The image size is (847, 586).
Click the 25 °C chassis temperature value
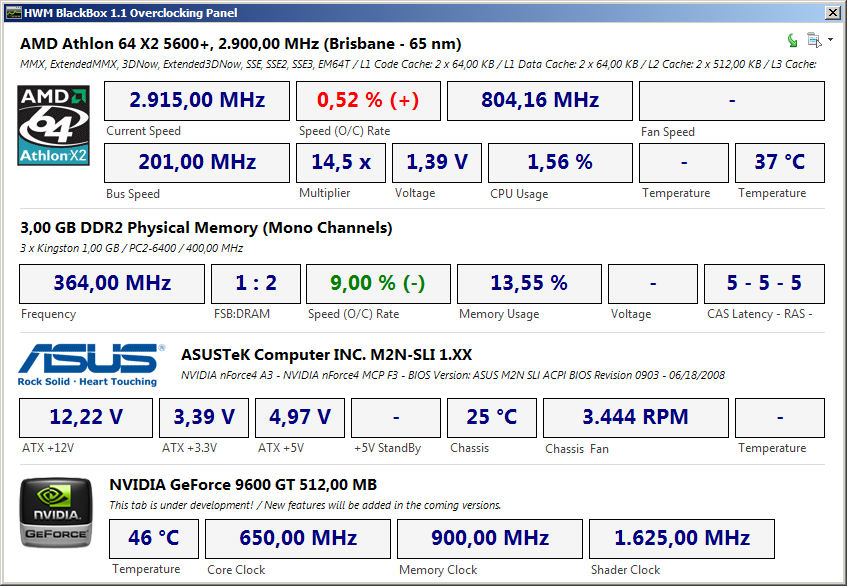[492, 417]
